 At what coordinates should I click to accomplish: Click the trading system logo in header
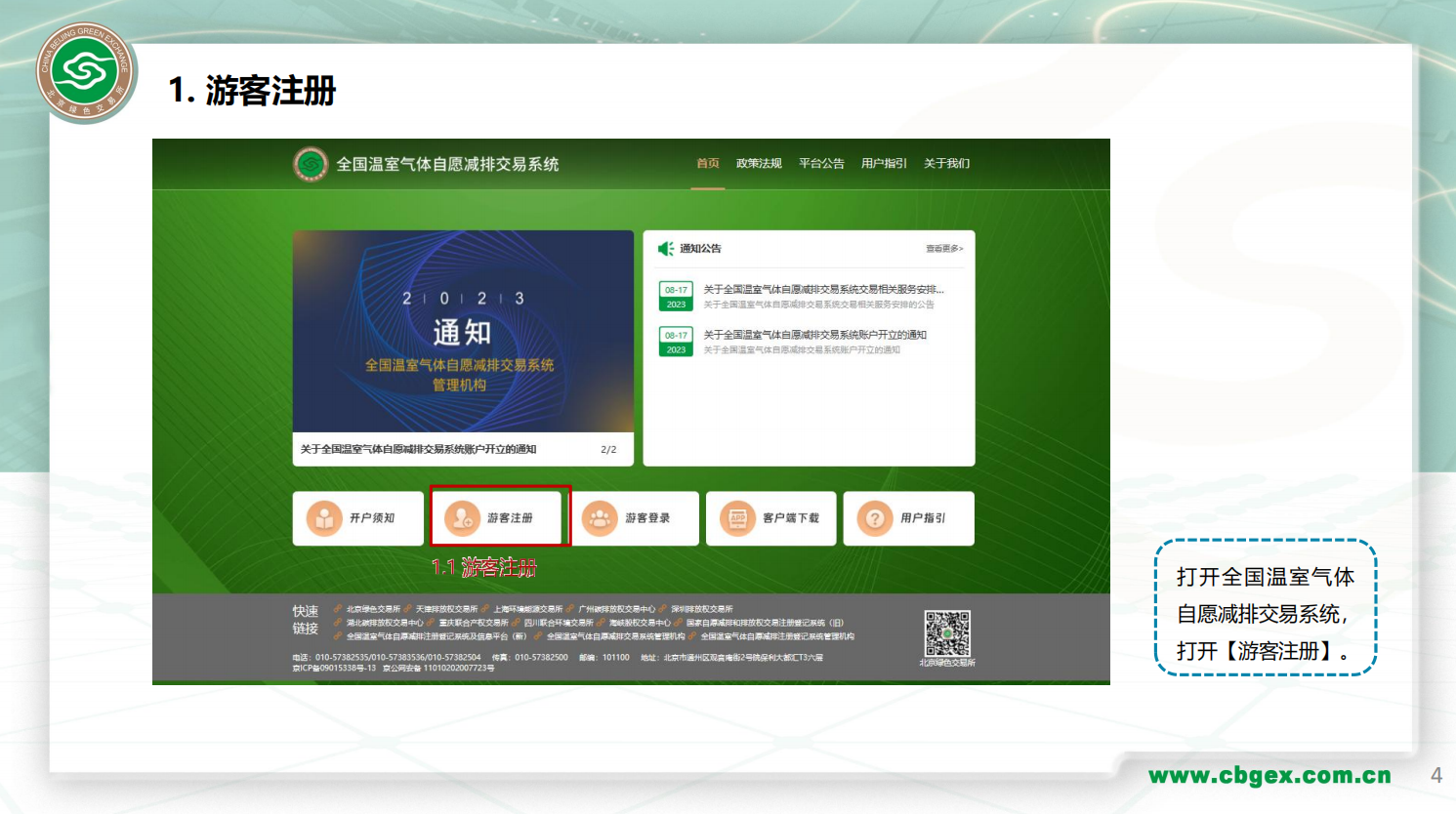(311, 164)
